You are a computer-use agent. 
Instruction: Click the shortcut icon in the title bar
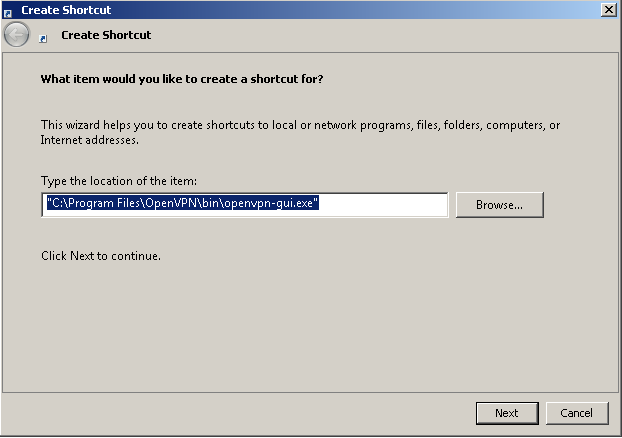coord(8,13)
